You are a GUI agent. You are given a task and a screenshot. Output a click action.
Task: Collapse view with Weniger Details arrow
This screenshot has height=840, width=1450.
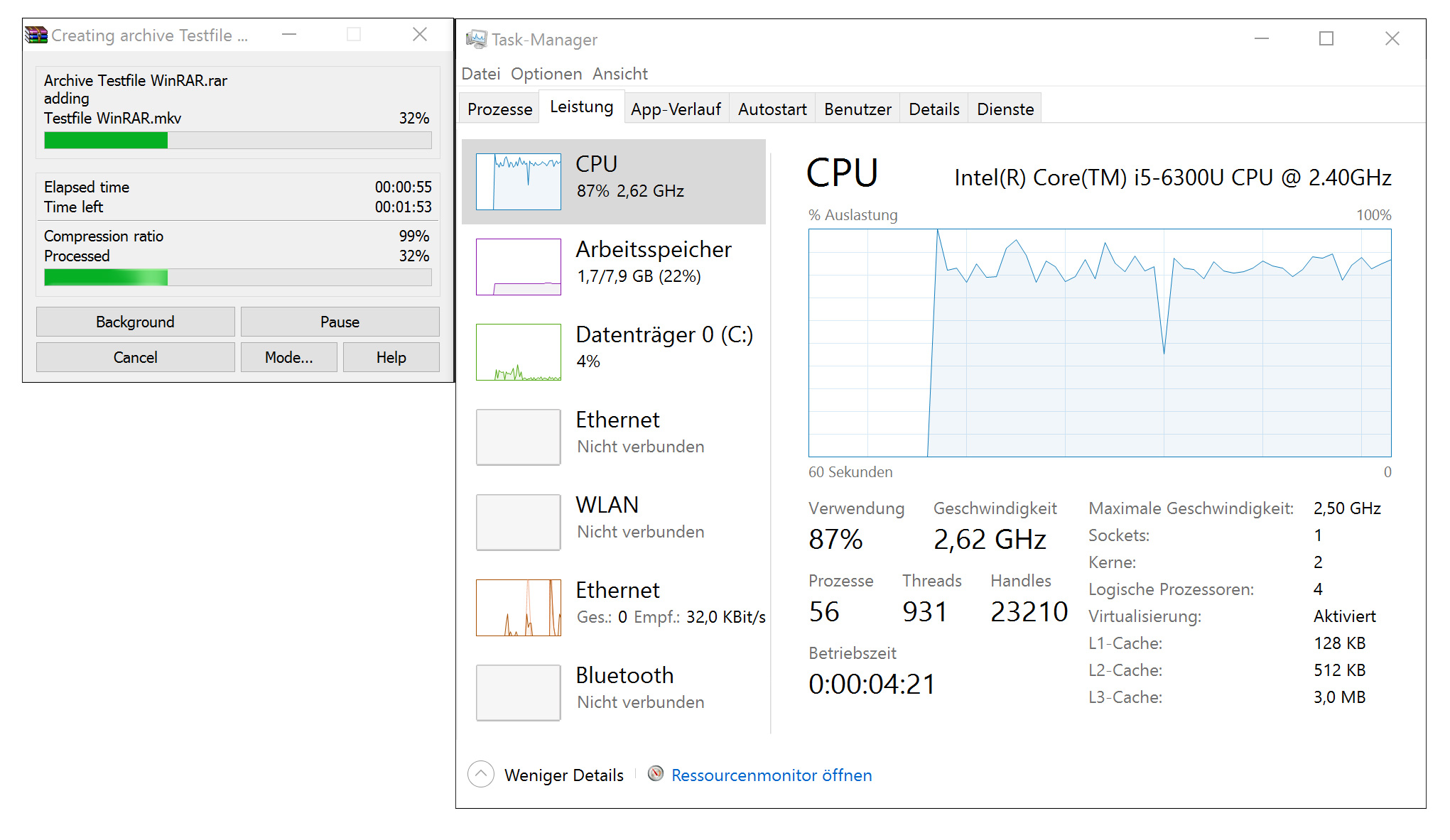(x=481, y=774)
